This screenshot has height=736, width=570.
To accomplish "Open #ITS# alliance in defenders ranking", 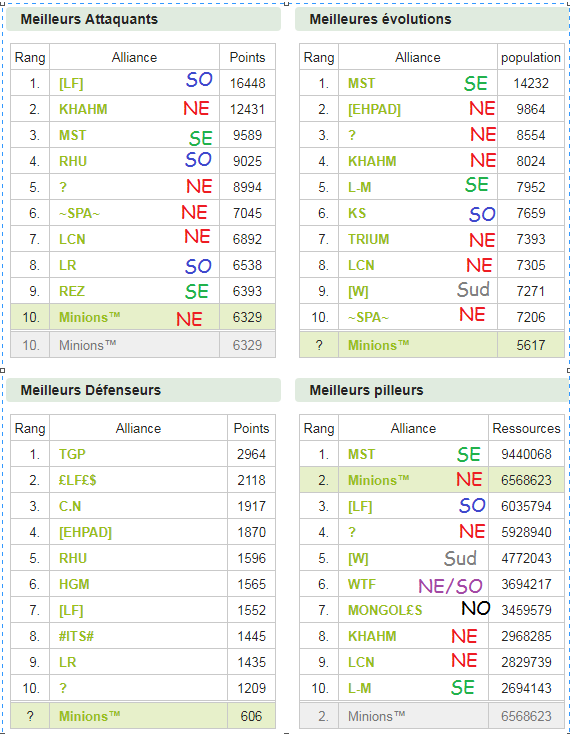I will pos(76,636).
